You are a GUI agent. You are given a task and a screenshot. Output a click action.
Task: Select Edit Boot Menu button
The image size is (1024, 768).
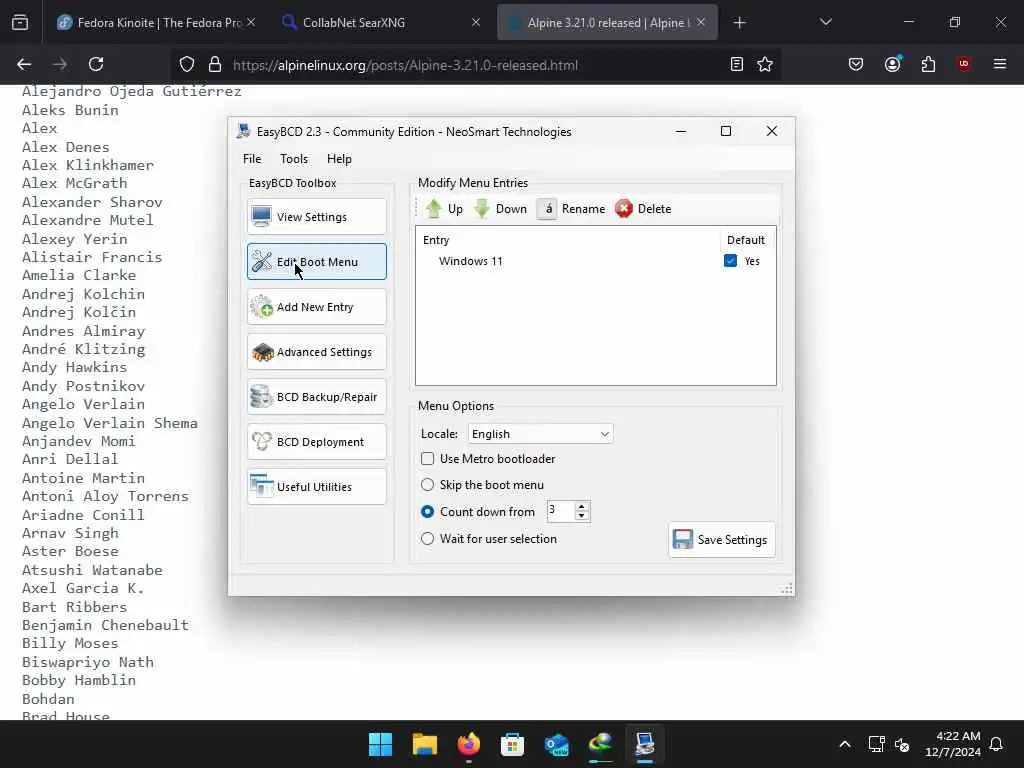click(317, 262)
